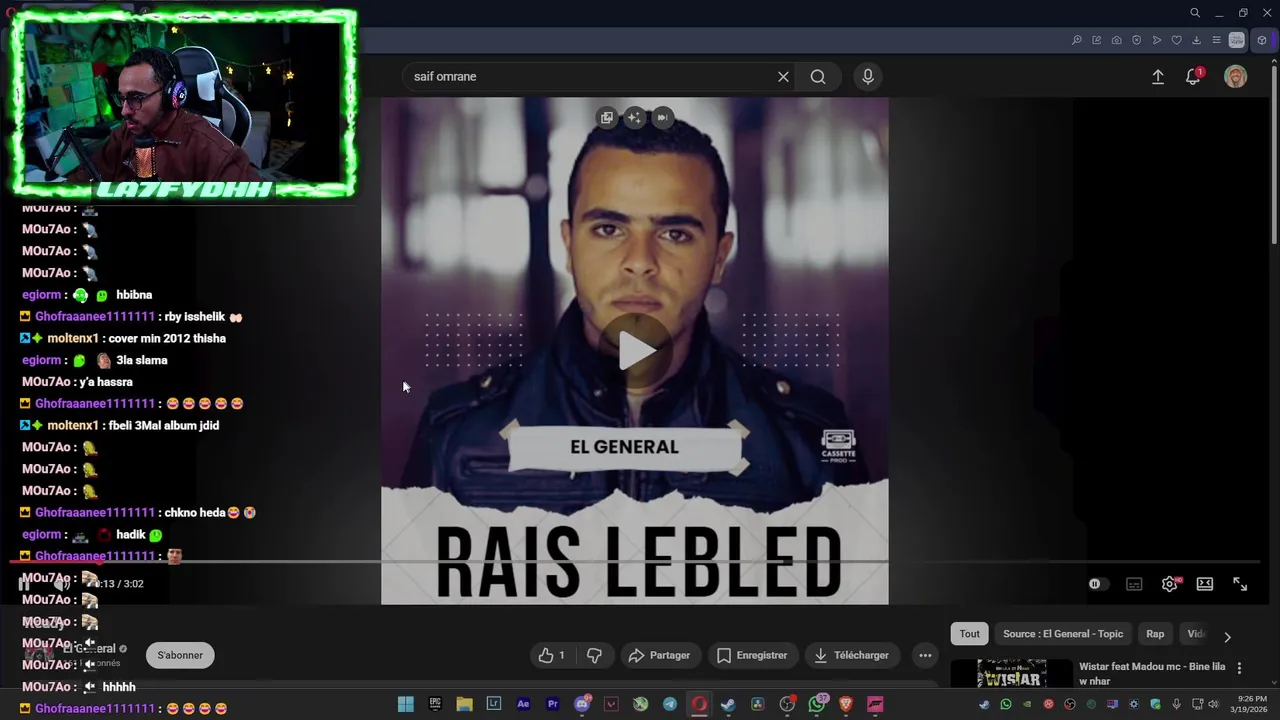Open Adobe After Effects from taskbar
1280x720 pixels.
(x=523, y=704)
